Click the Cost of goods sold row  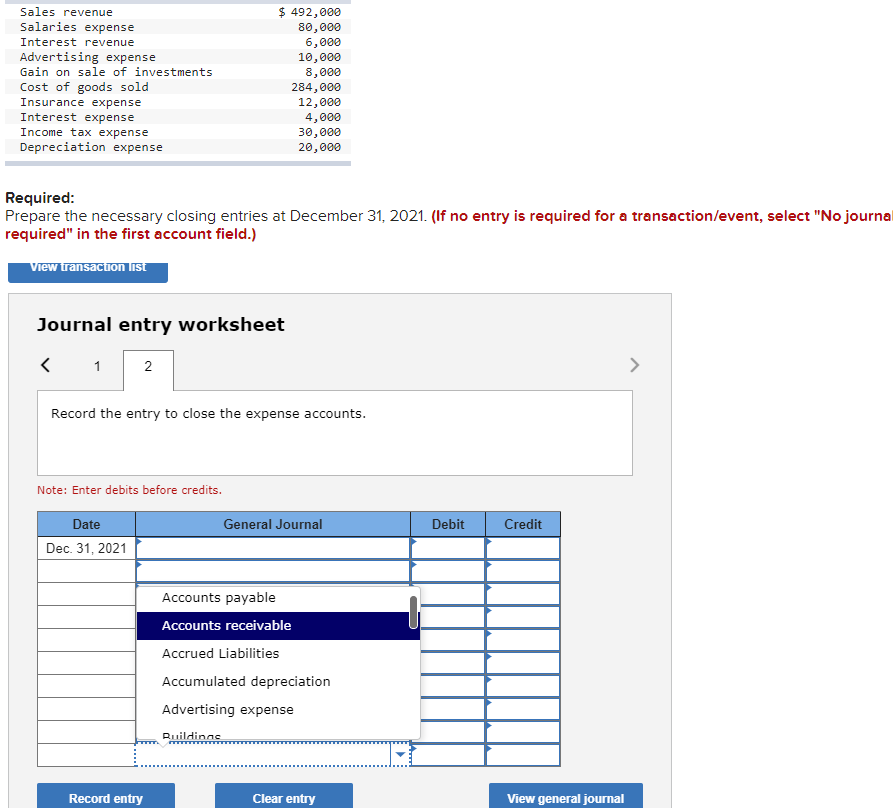pyautogui.click(x=178, y=87)
